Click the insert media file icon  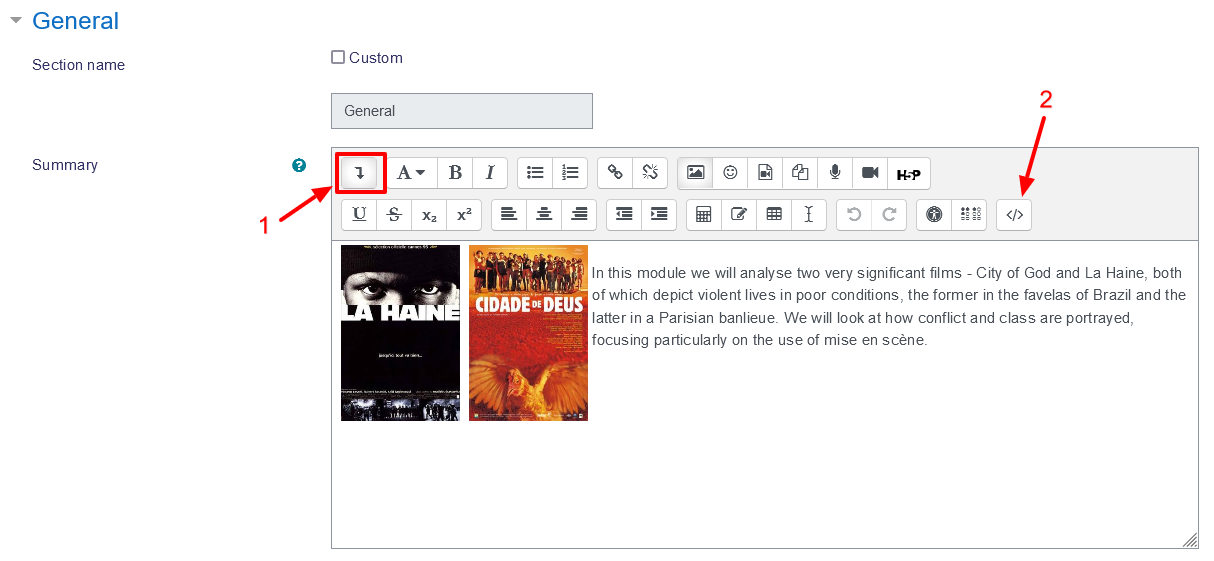coord(765,173)
